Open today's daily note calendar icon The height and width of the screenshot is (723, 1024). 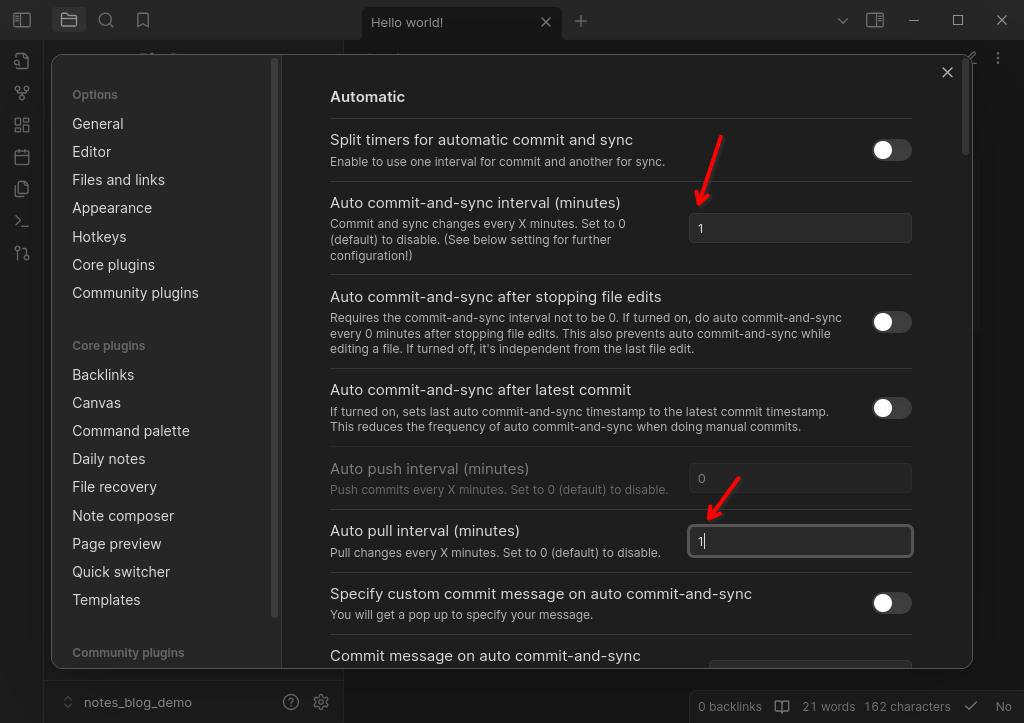click(22, 157)
